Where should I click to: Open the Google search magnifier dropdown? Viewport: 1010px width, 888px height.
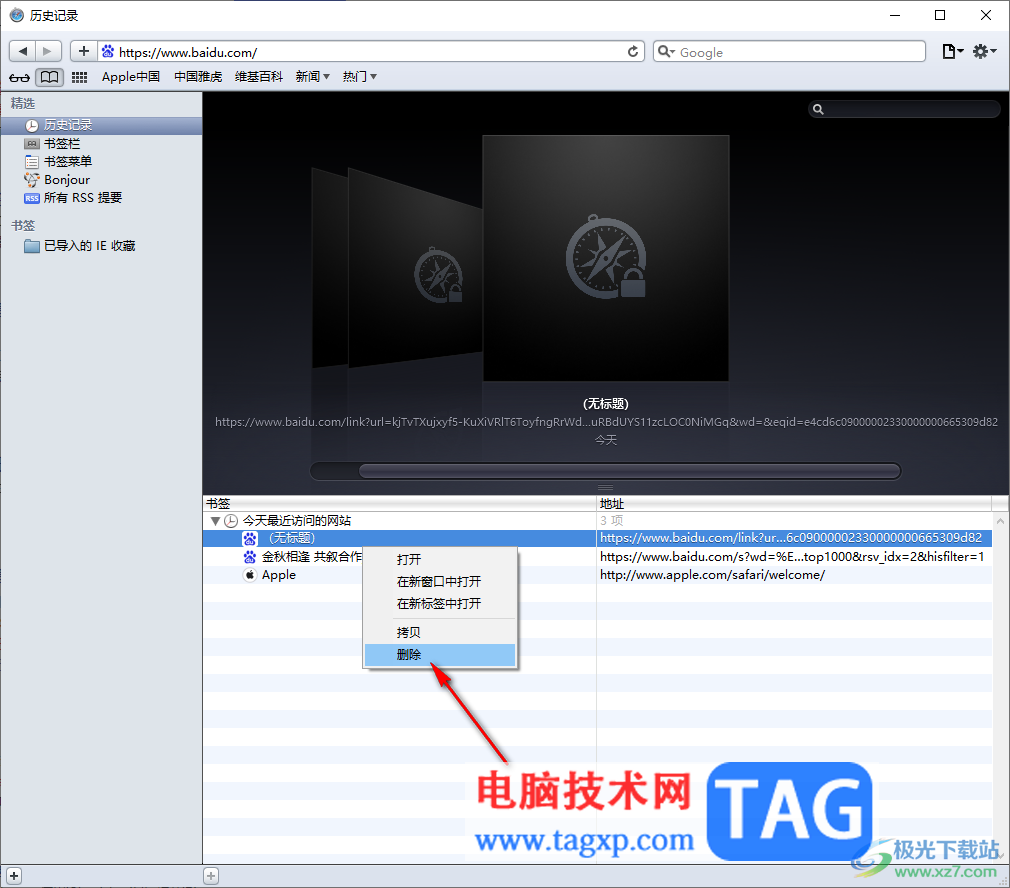pos(666,52)
